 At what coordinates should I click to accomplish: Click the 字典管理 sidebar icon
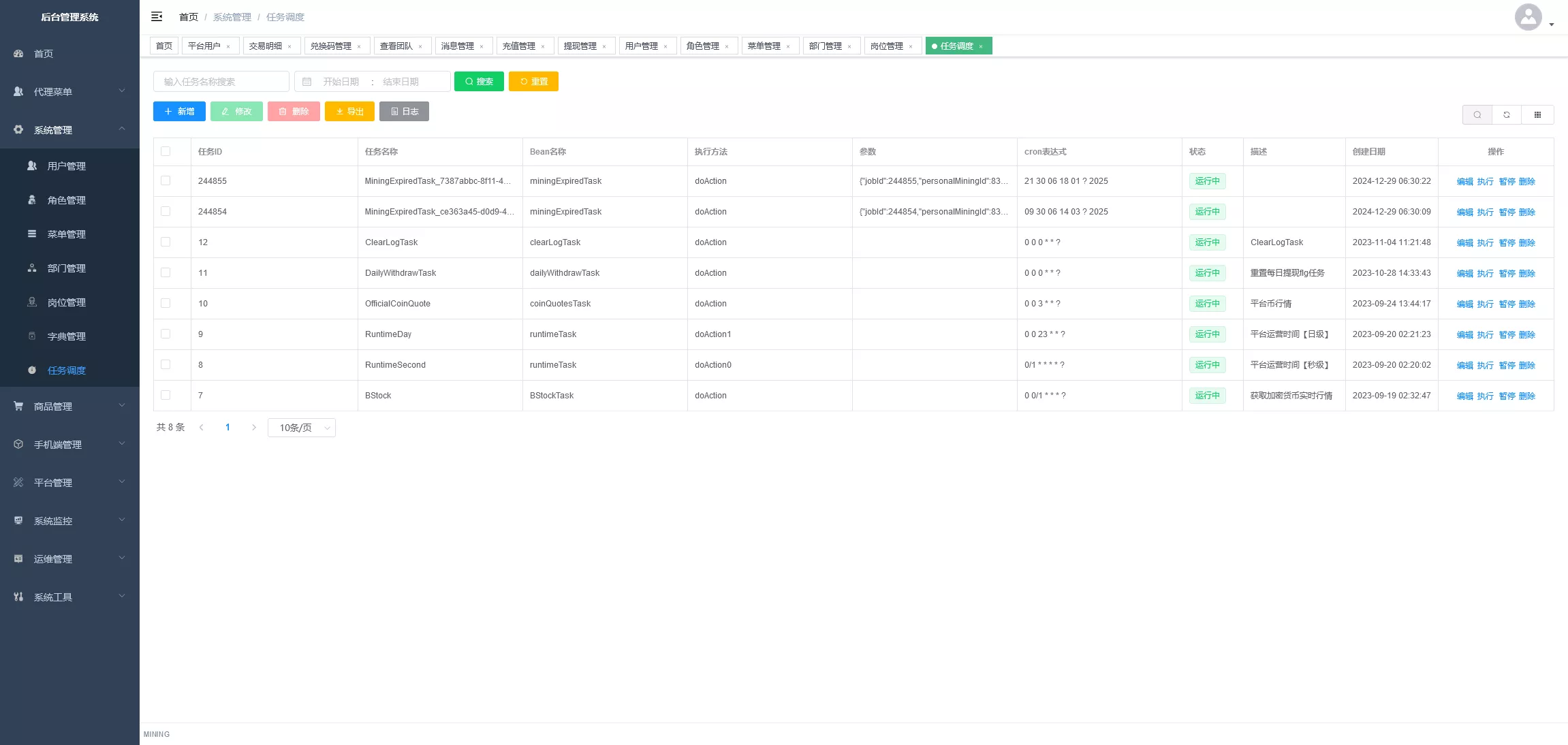point(32,336)
